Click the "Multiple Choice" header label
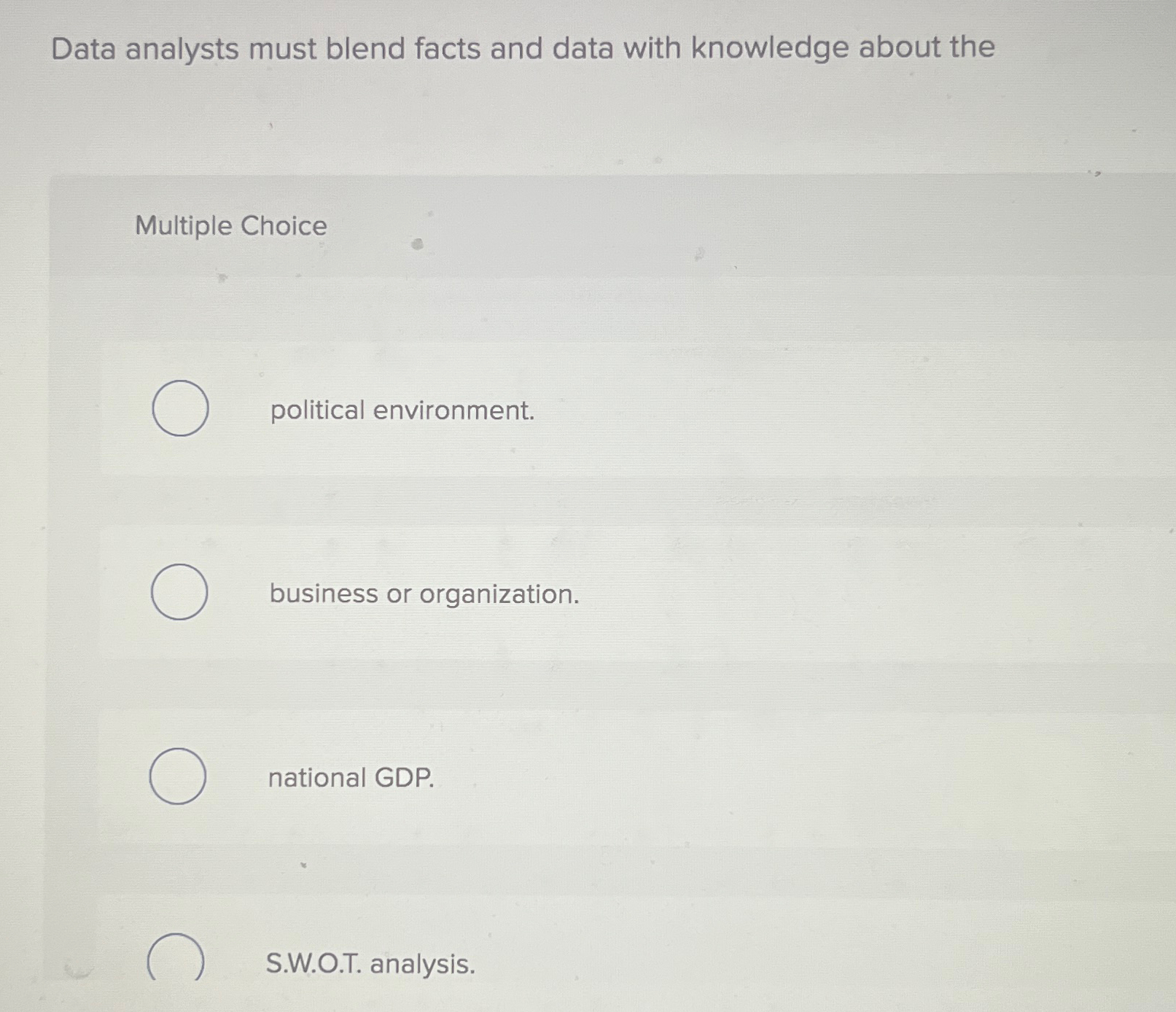Screen dimensions: 1176x1012 230,226
